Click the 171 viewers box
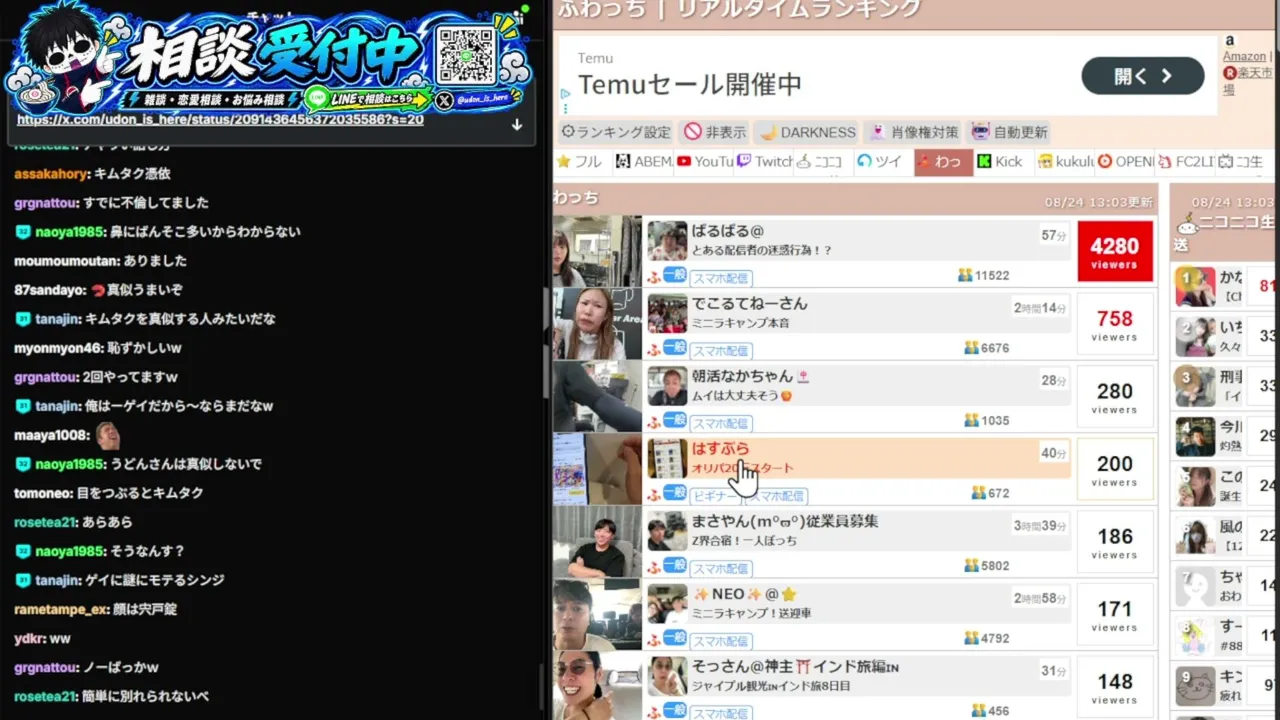1280x720 pixels. click(1115, 615)
